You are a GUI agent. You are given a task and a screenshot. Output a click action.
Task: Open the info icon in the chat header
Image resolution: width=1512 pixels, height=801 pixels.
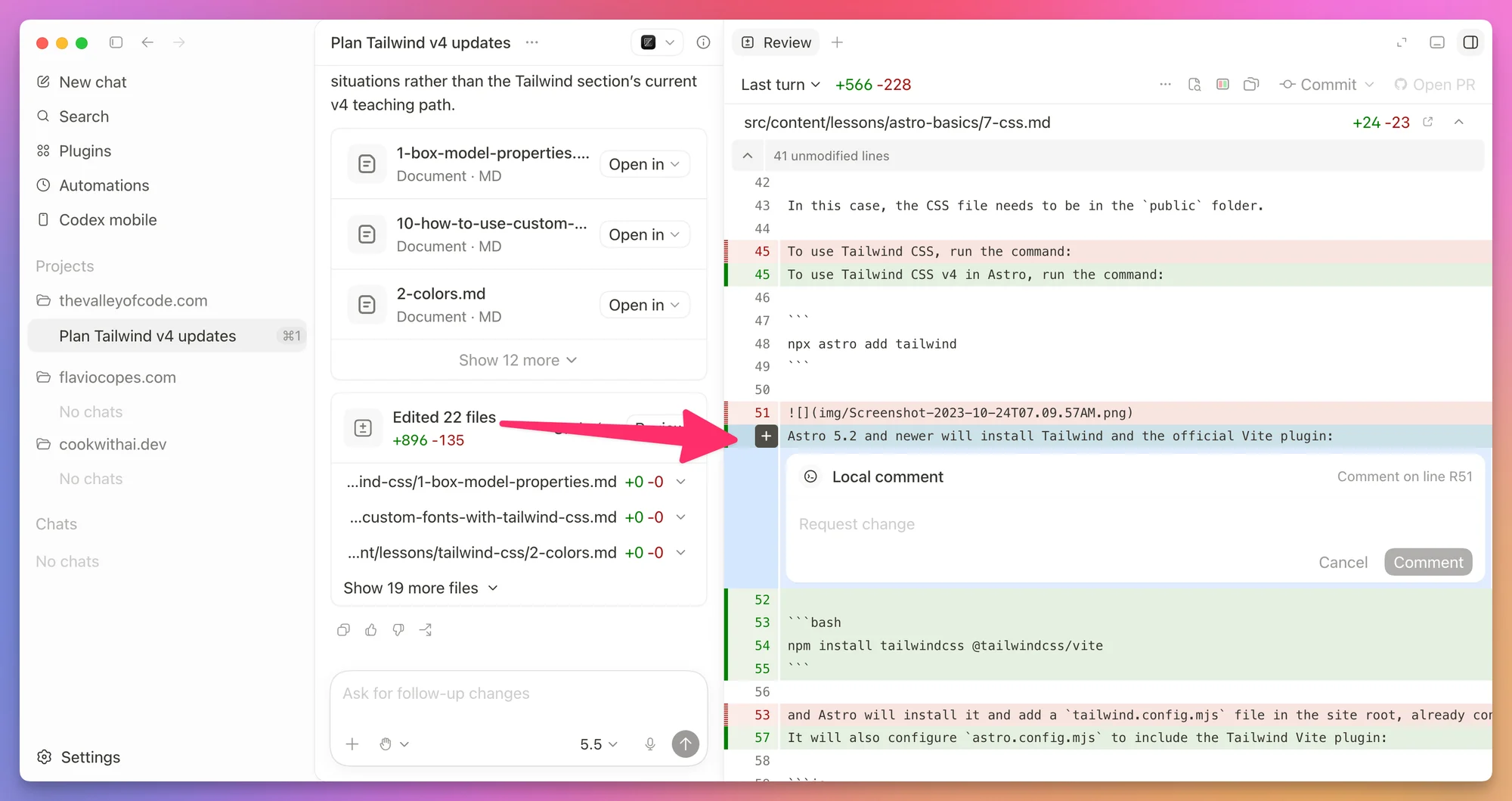(x=703, y=42)
